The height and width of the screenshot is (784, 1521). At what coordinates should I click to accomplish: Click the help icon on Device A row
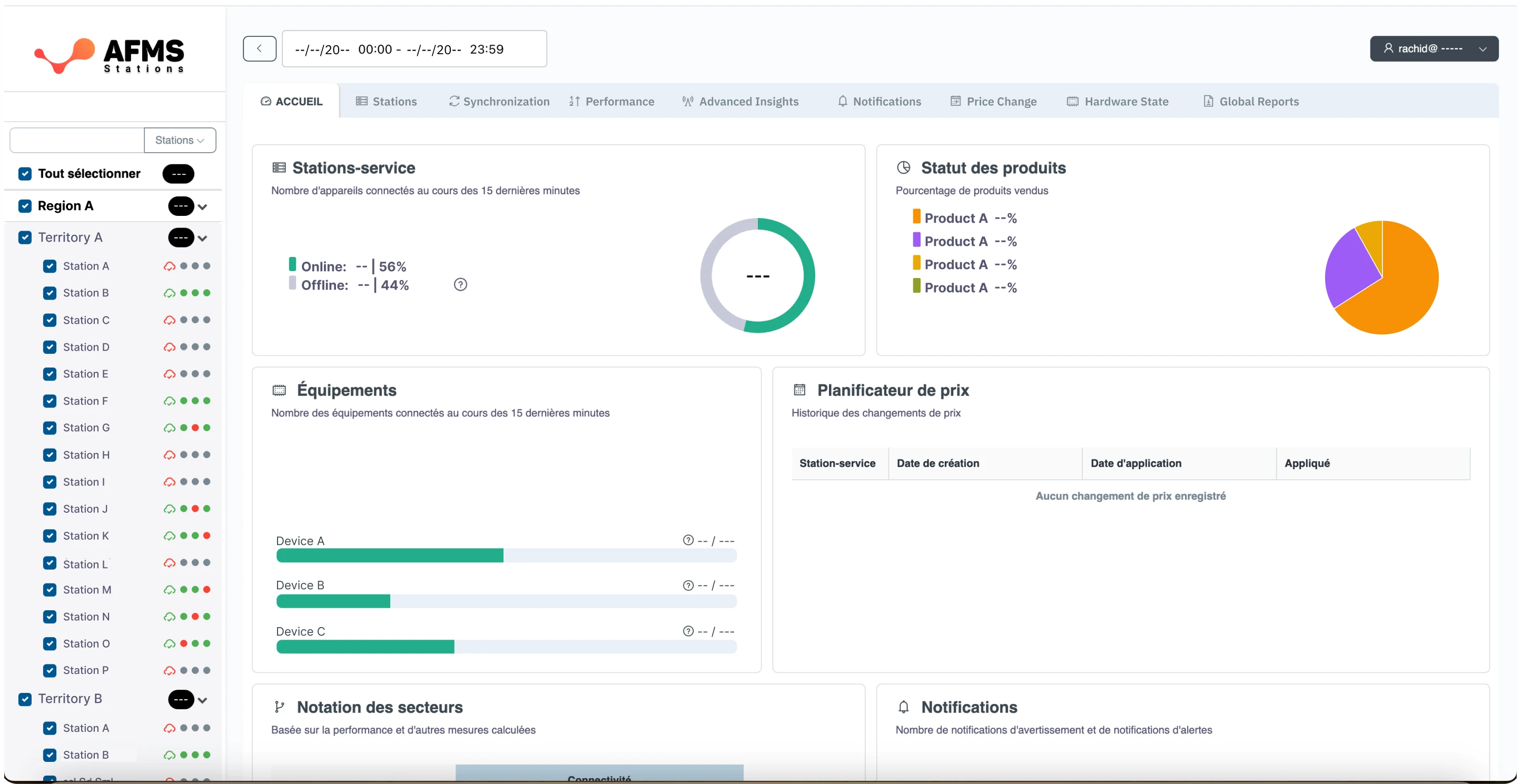tap(688, 540)
